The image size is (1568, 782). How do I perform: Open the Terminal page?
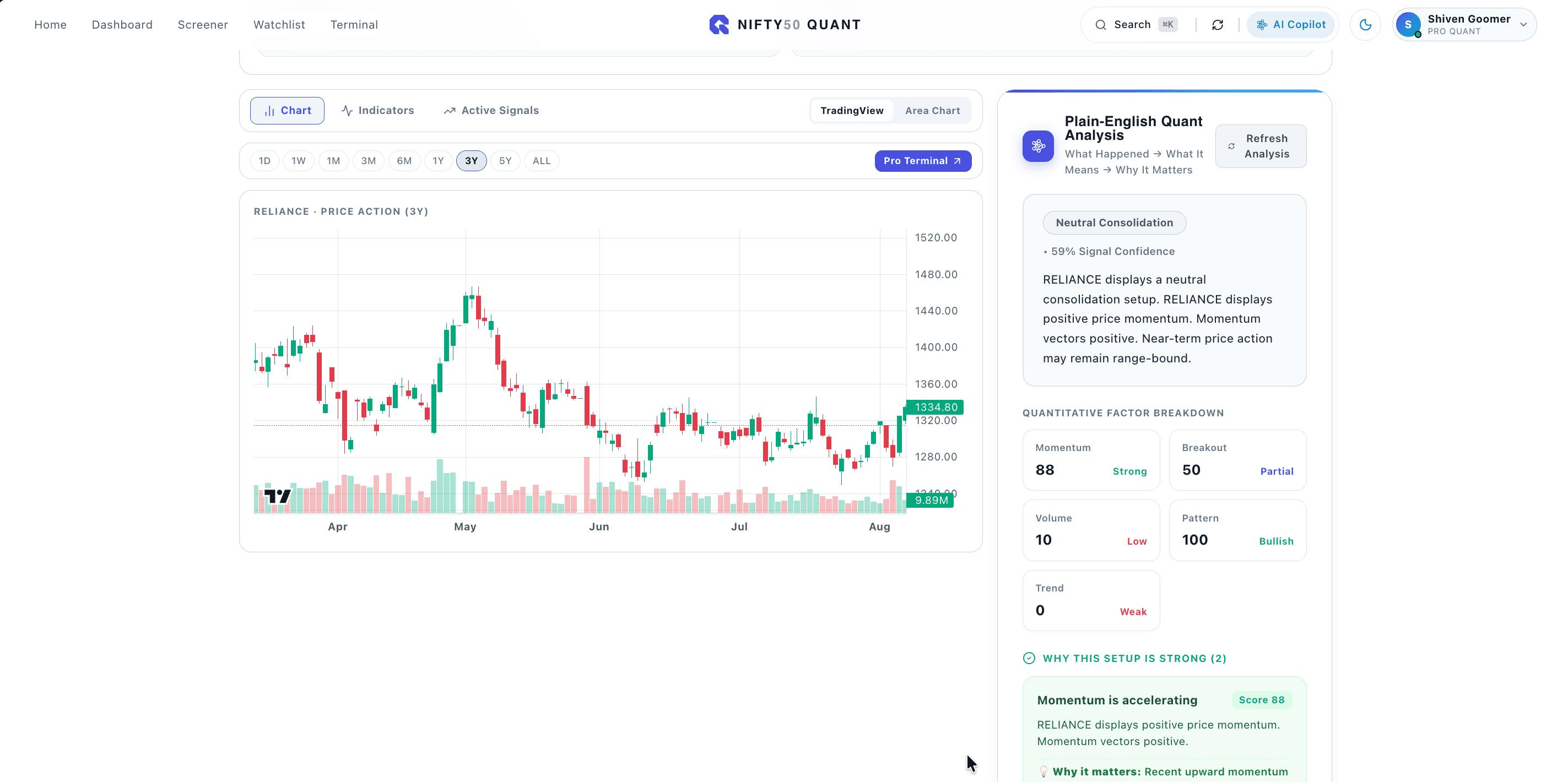[354, 24]
